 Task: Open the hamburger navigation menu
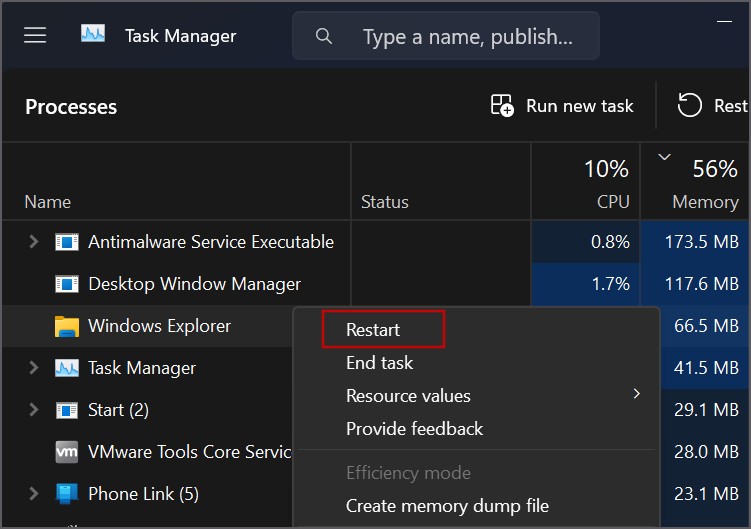(35, 35)
